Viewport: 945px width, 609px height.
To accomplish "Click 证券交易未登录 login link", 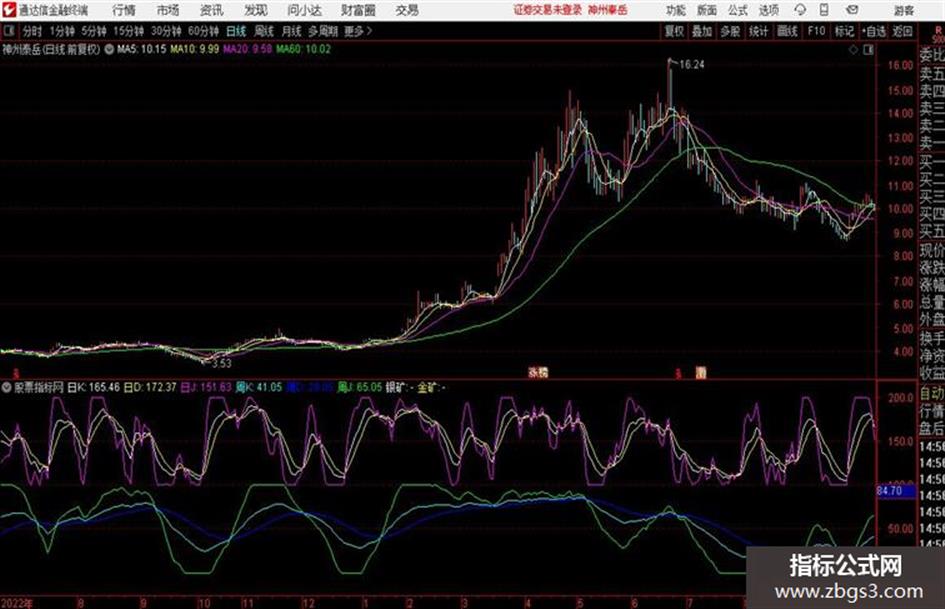I will [547, 10].
